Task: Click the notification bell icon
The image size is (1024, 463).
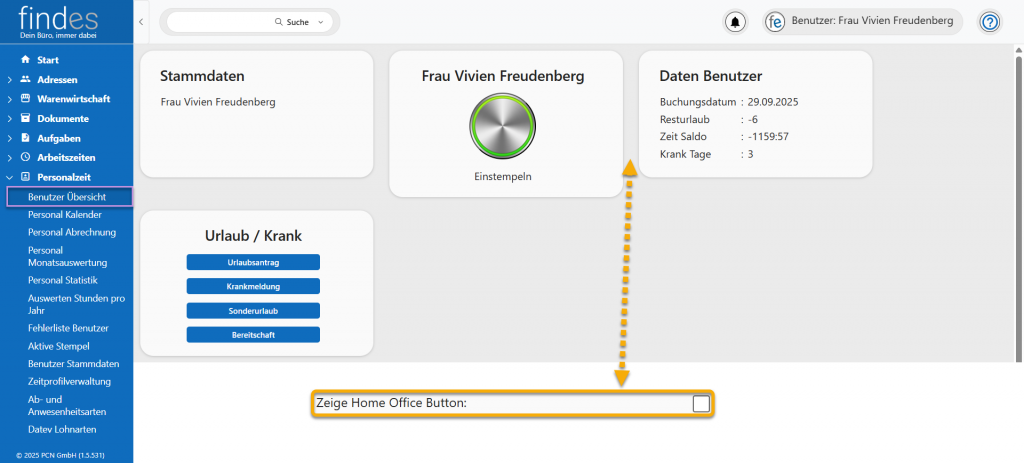Action: point(736,22)
